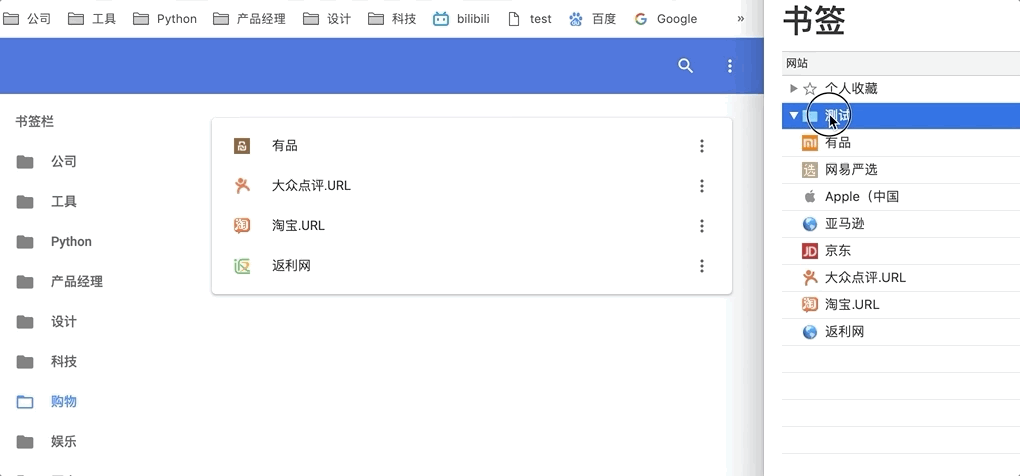Select 大众点评.URL in the right bookmarks panel
The image size is (1020, 476).
point(901,278)
